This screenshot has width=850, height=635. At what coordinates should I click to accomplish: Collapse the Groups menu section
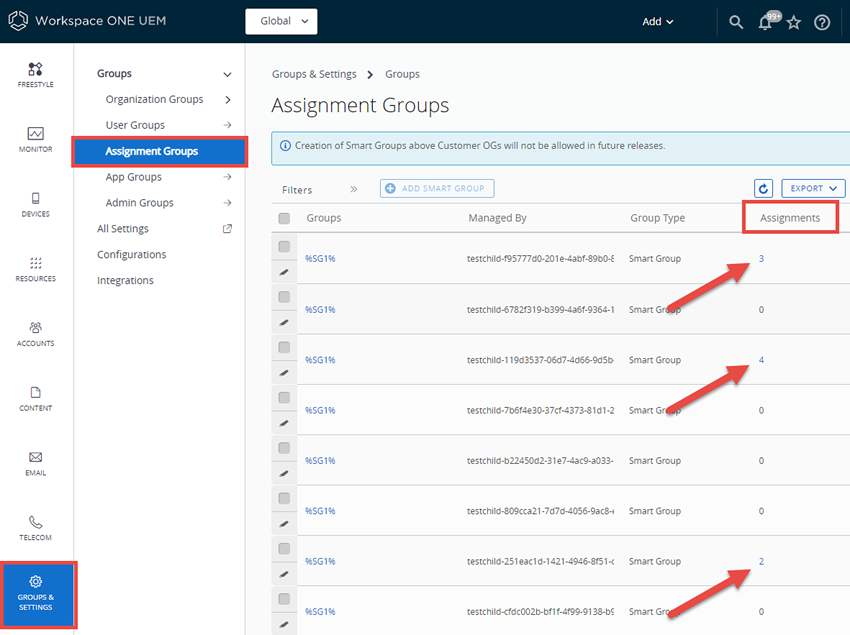(x=227, y=74)
